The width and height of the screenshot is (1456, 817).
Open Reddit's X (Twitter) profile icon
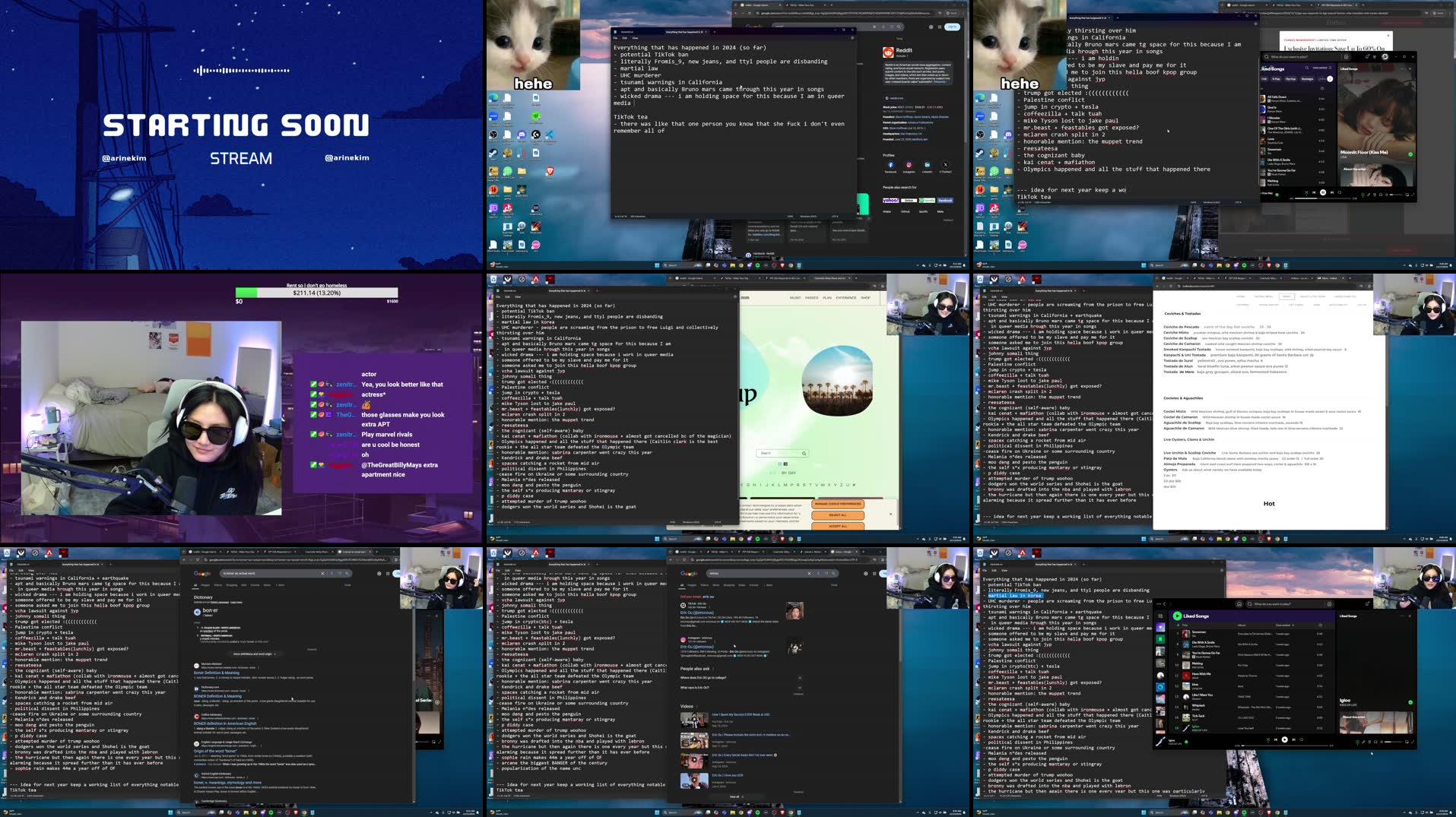946,164
